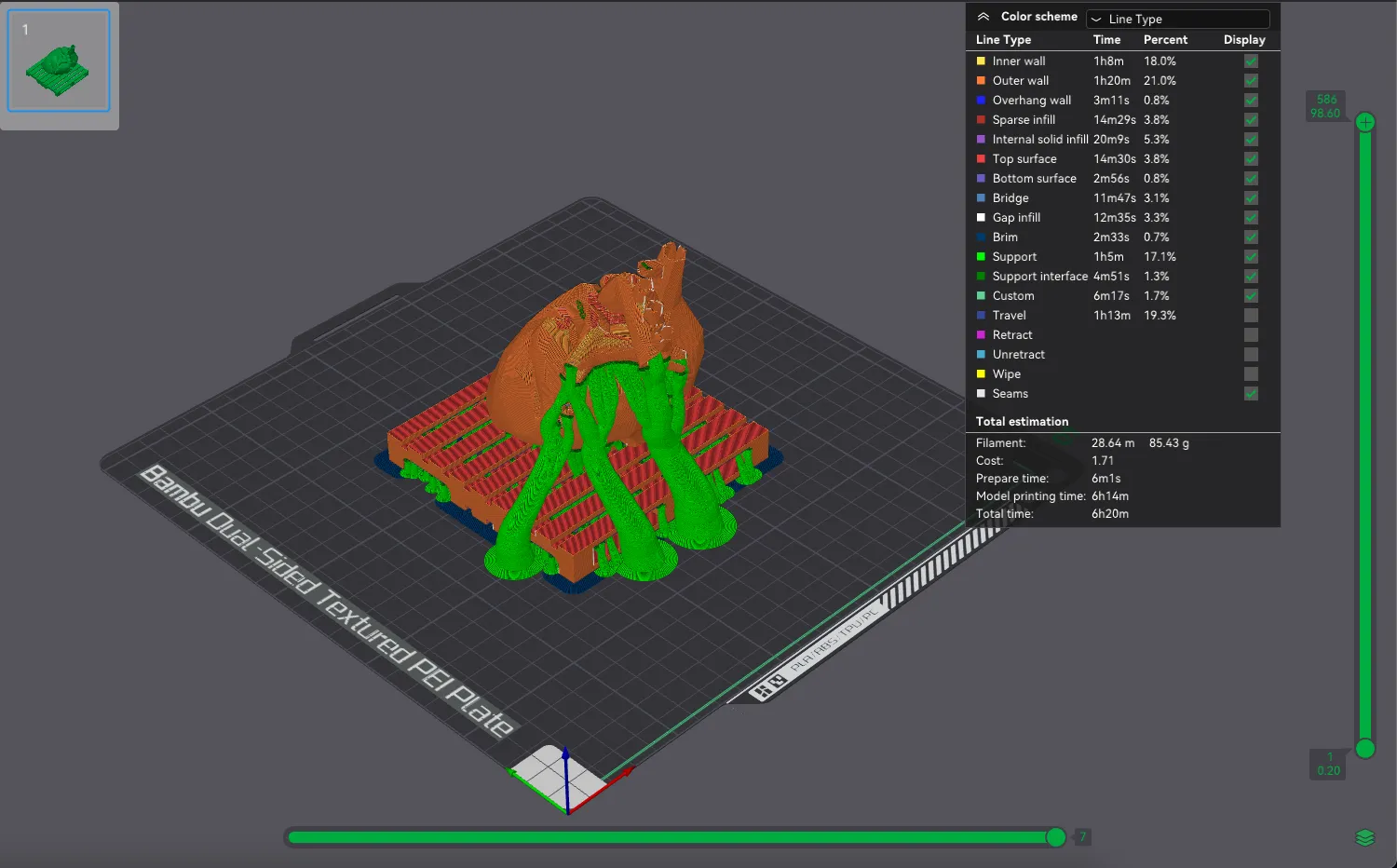Select plate 1 thumbnail
The height and width of the screenshot is (868, 1397).
pyautogui.click(x=59, y=61)
